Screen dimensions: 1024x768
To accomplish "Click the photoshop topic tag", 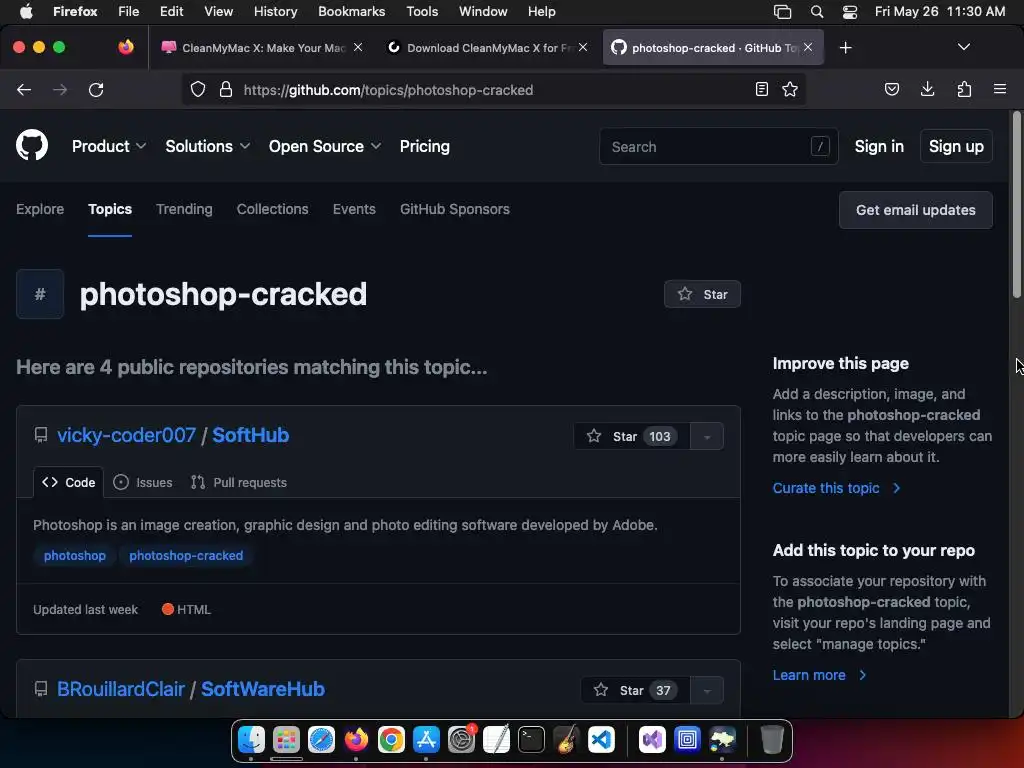I will [74, 556].
